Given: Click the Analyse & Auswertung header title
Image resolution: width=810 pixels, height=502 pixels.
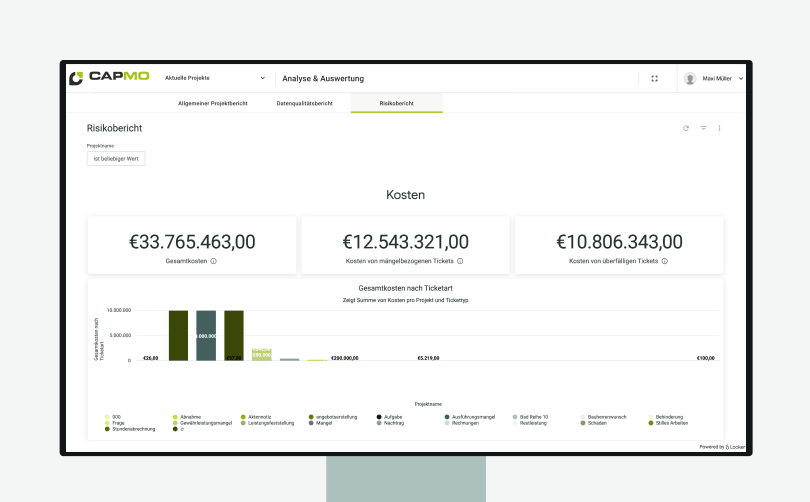Looking at the screenshot, I should [x=323, y=79].
